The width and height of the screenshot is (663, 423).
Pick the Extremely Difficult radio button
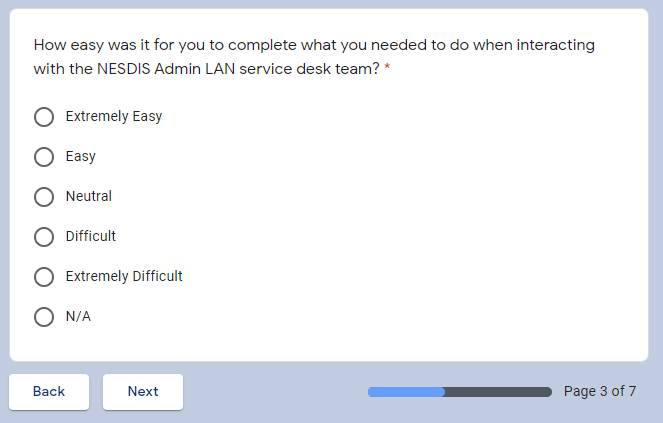coord(44,277)
